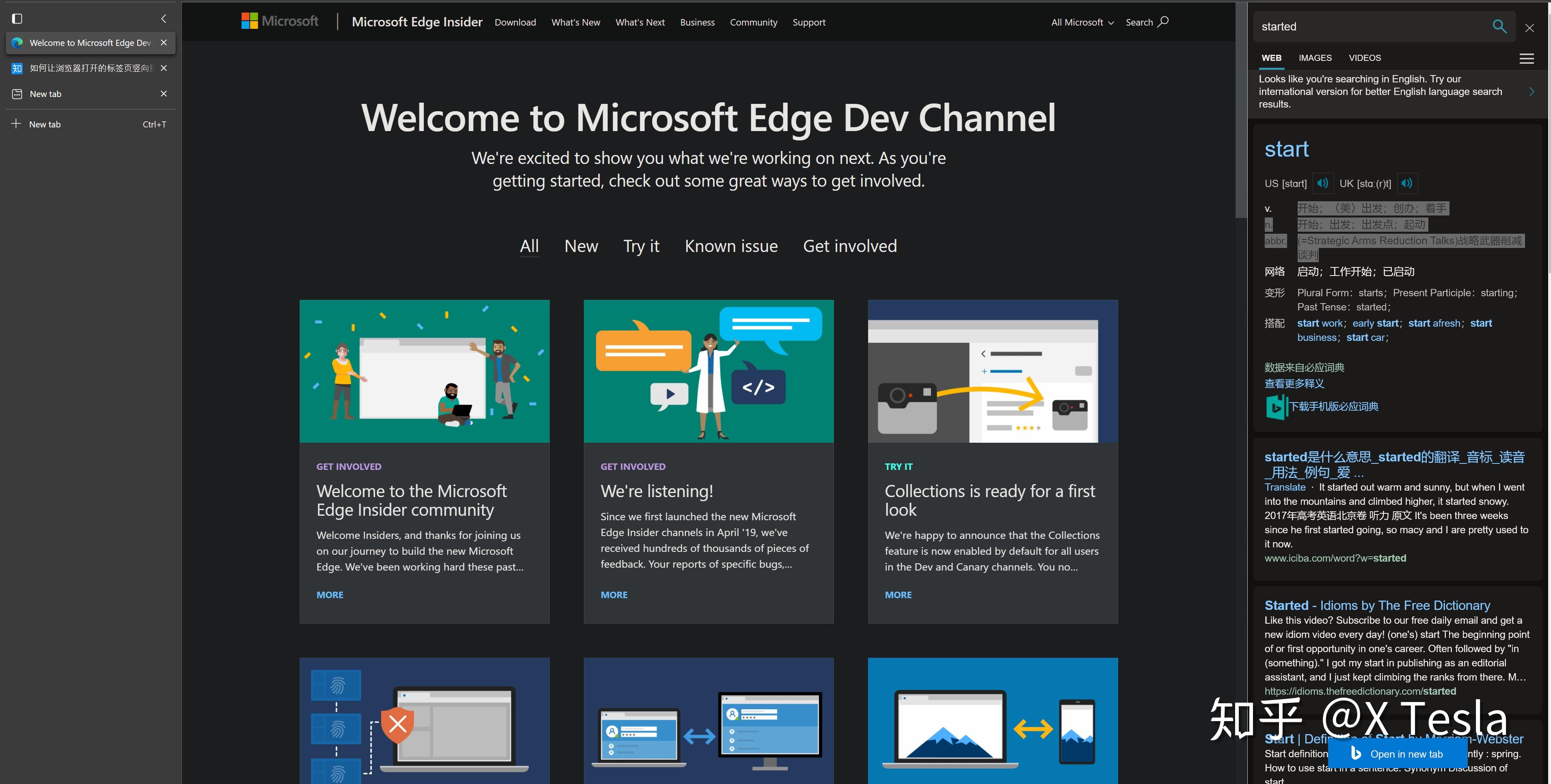This screenshot has width=1551, height=784.
Task: Open site Search with magnifier icon
Action: [1147, 22]
